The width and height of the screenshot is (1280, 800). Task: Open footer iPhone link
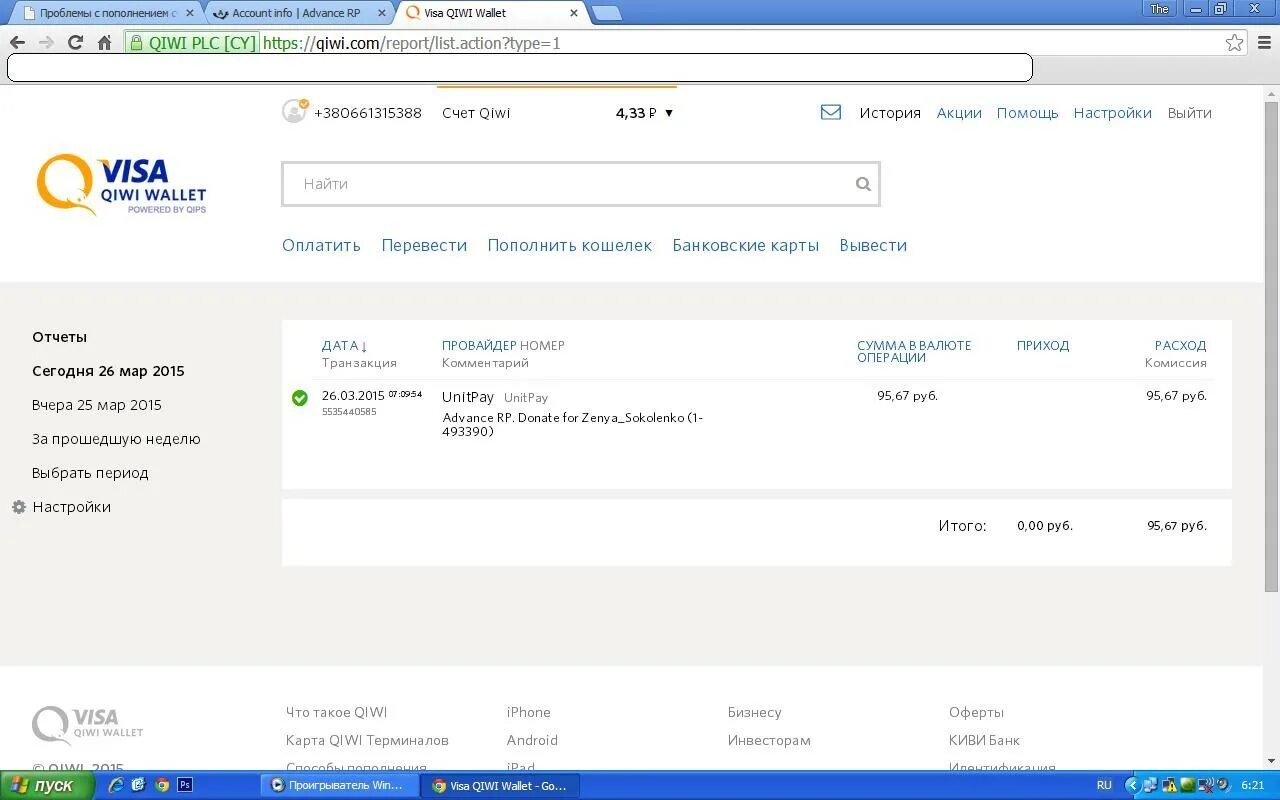(x=529, y=712)
